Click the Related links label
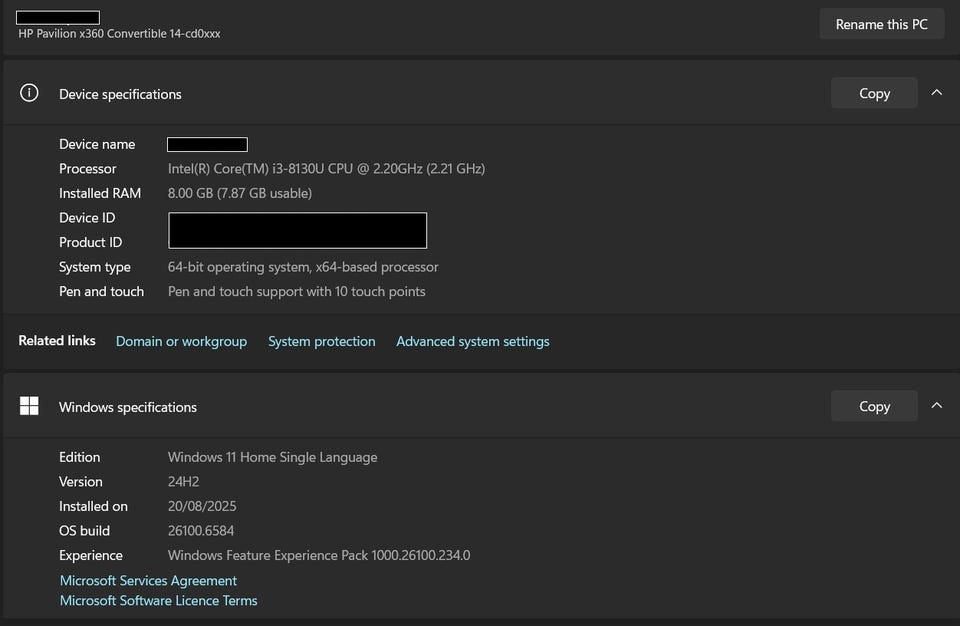The image size is (960, 626). 57,341
